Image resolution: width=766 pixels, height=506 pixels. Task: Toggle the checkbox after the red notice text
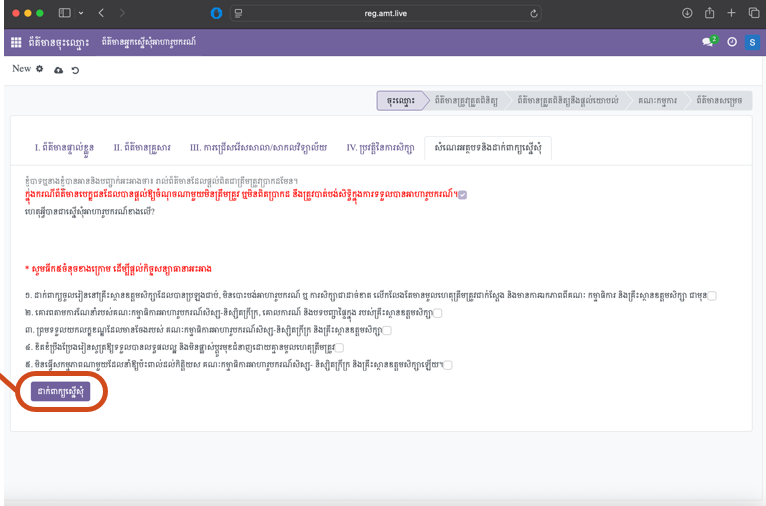coord(462,195)
